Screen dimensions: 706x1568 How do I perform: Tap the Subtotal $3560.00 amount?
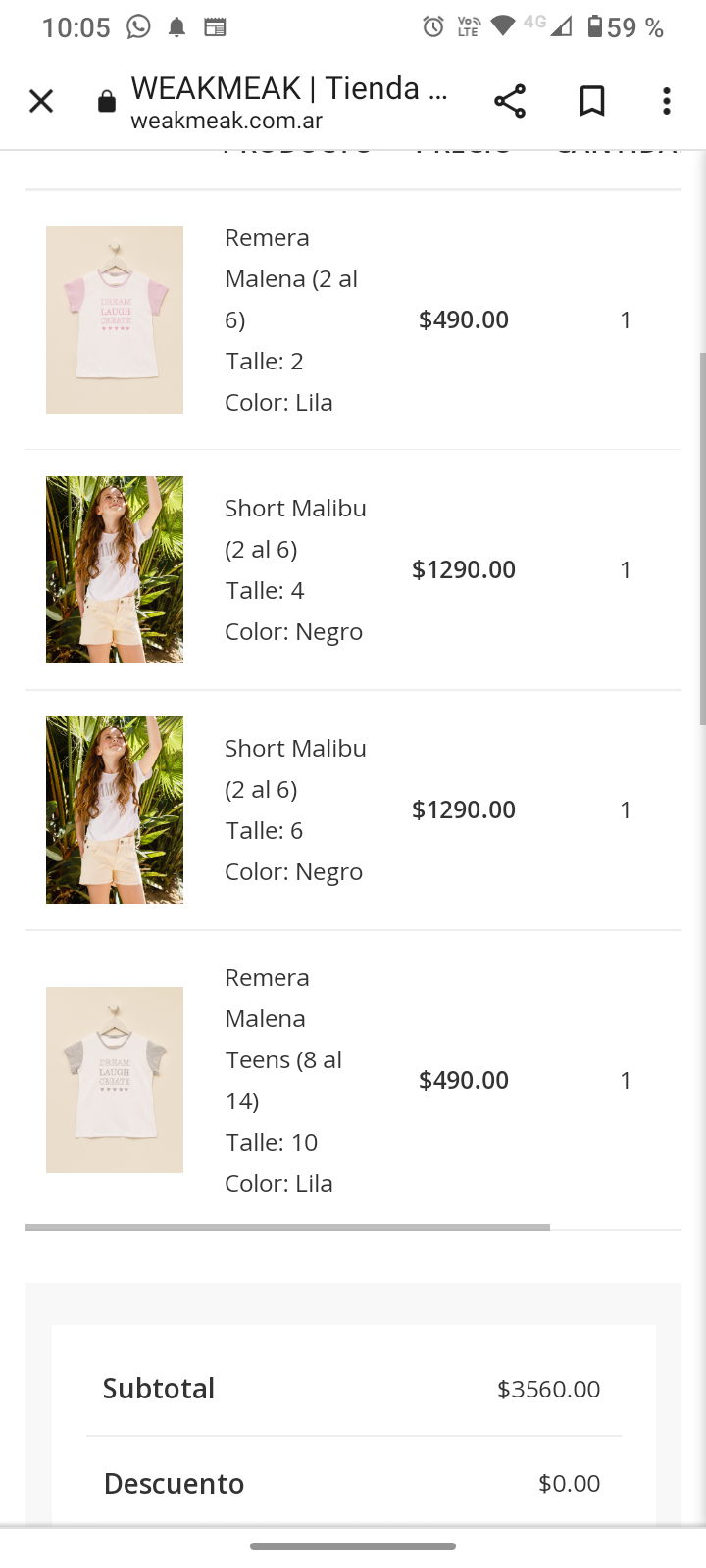(x=548, y=1389)
